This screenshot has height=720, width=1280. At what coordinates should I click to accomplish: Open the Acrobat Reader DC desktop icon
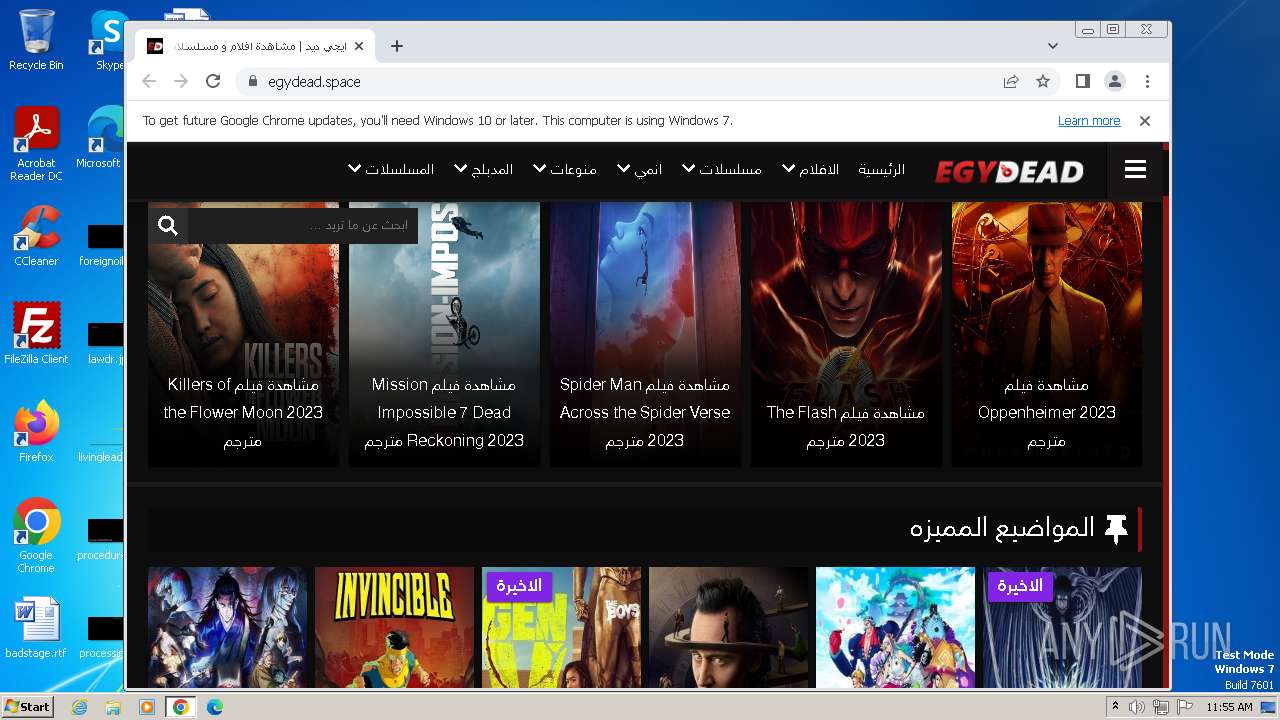coord(36,145)
